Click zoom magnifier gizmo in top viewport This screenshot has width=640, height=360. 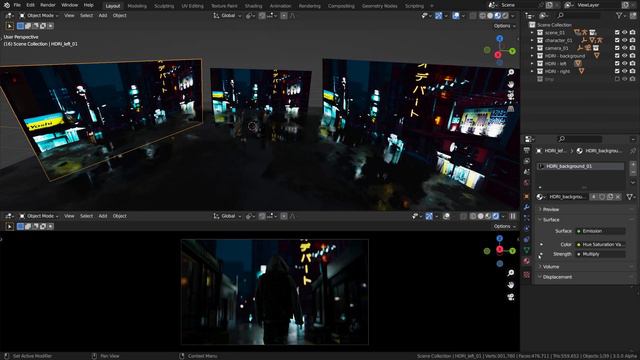point(511,72)
